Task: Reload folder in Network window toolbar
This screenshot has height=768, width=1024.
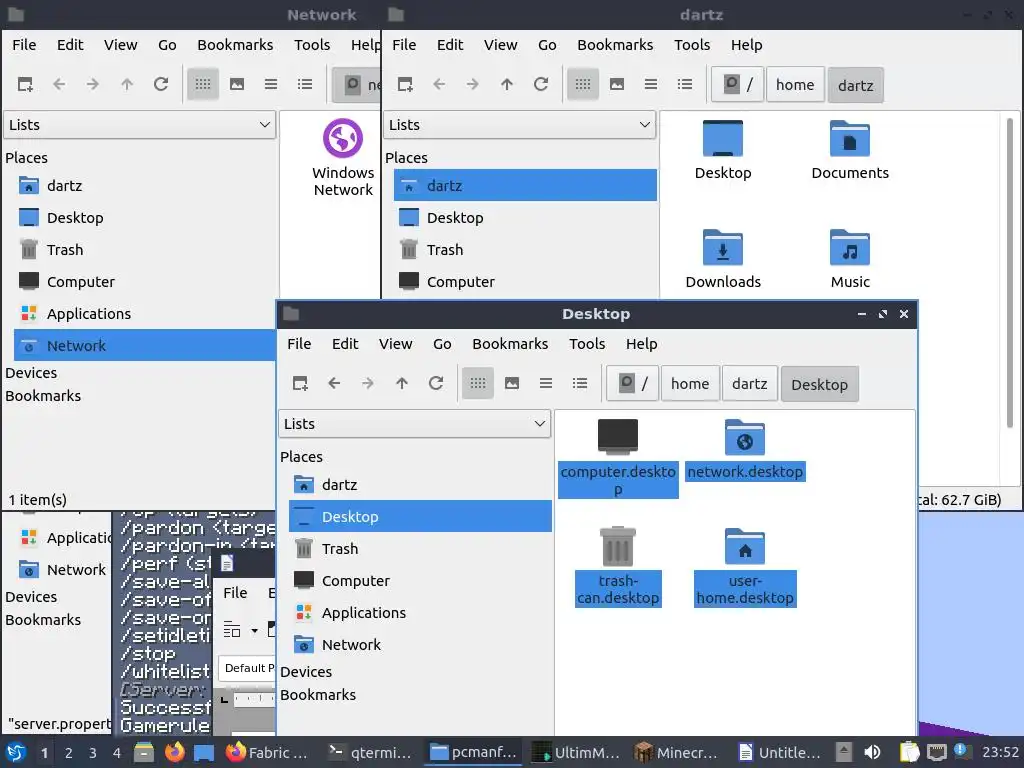Action: click(161, 84)
